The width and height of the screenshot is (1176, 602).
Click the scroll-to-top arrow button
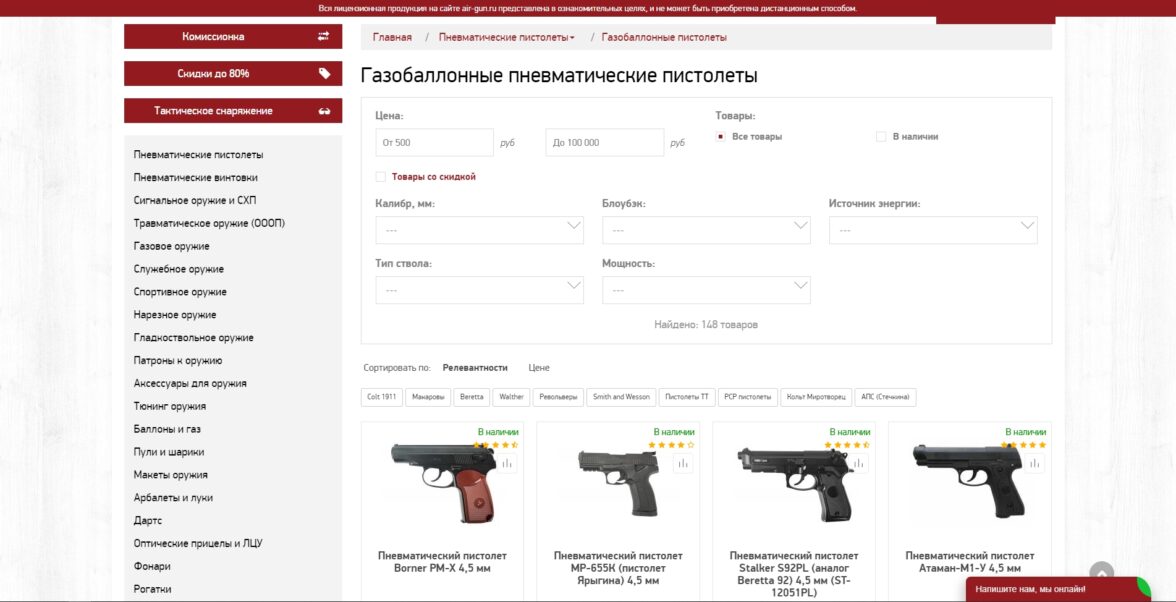coord(1102,574)
